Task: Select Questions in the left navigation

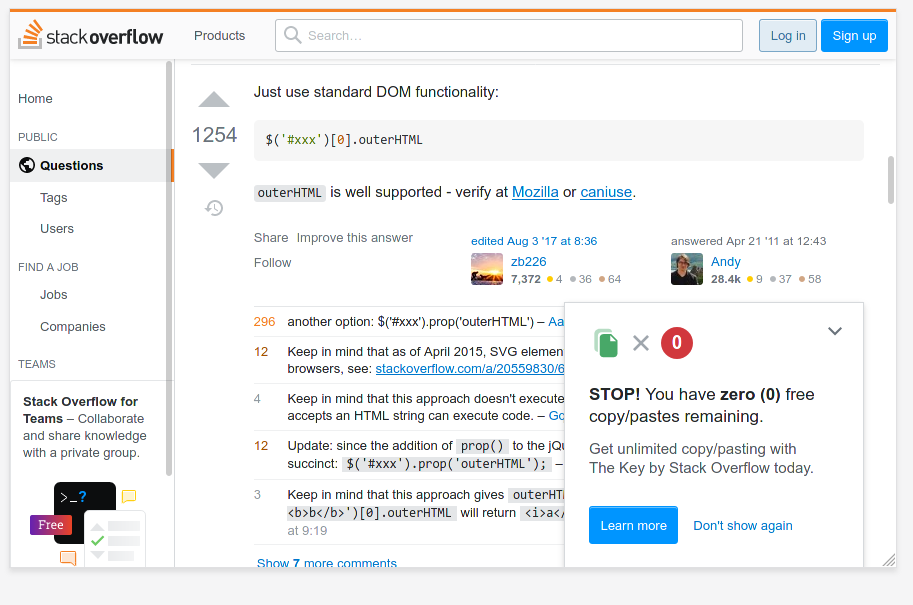Action: pyautogui.click(x=91, y=165)
